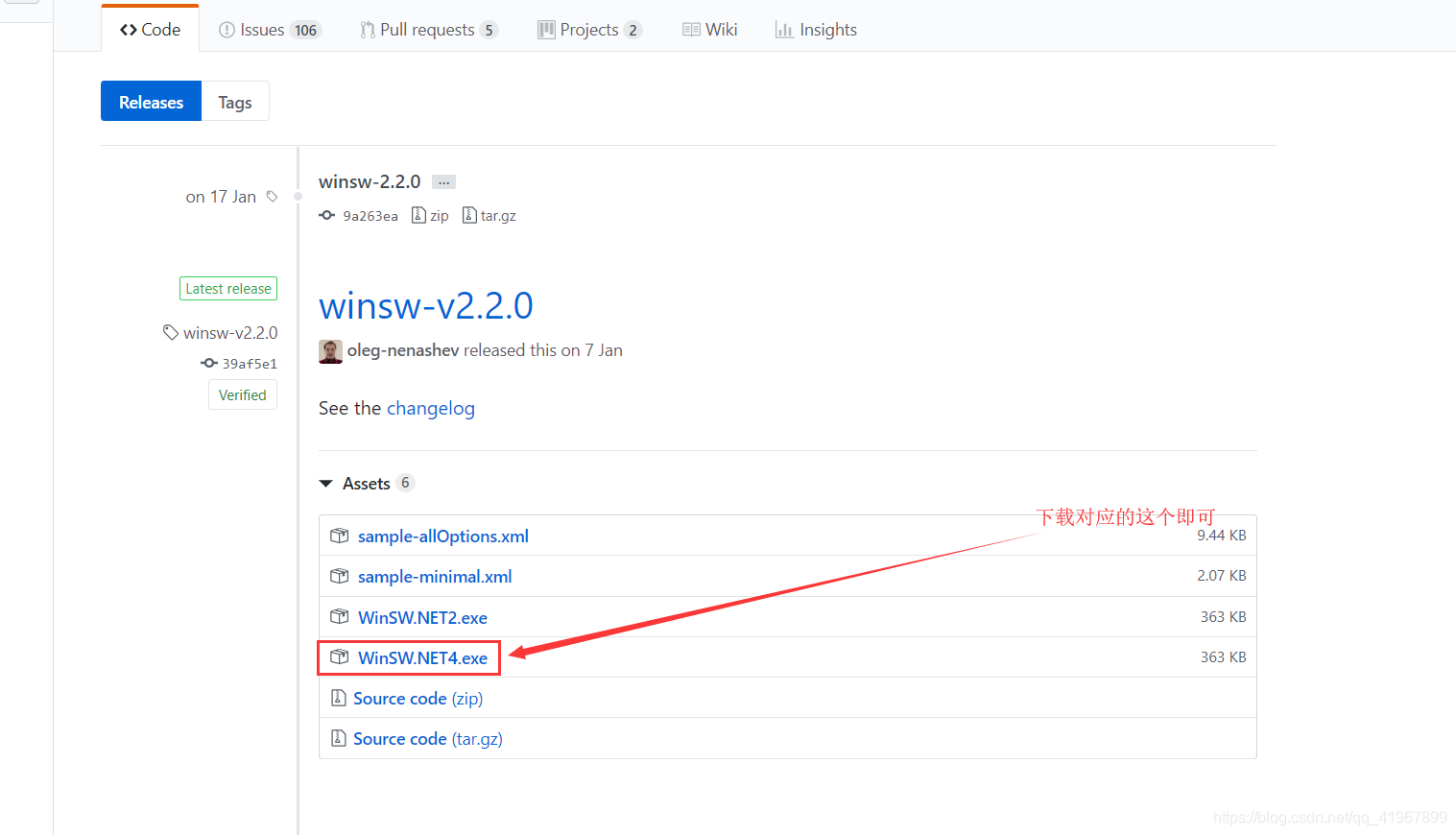Image resolution: width=1456 pixels, height=835 pixels.
Task: Click the winsw-2.2.0 tag heading
Action: click(x=370, y=181)
